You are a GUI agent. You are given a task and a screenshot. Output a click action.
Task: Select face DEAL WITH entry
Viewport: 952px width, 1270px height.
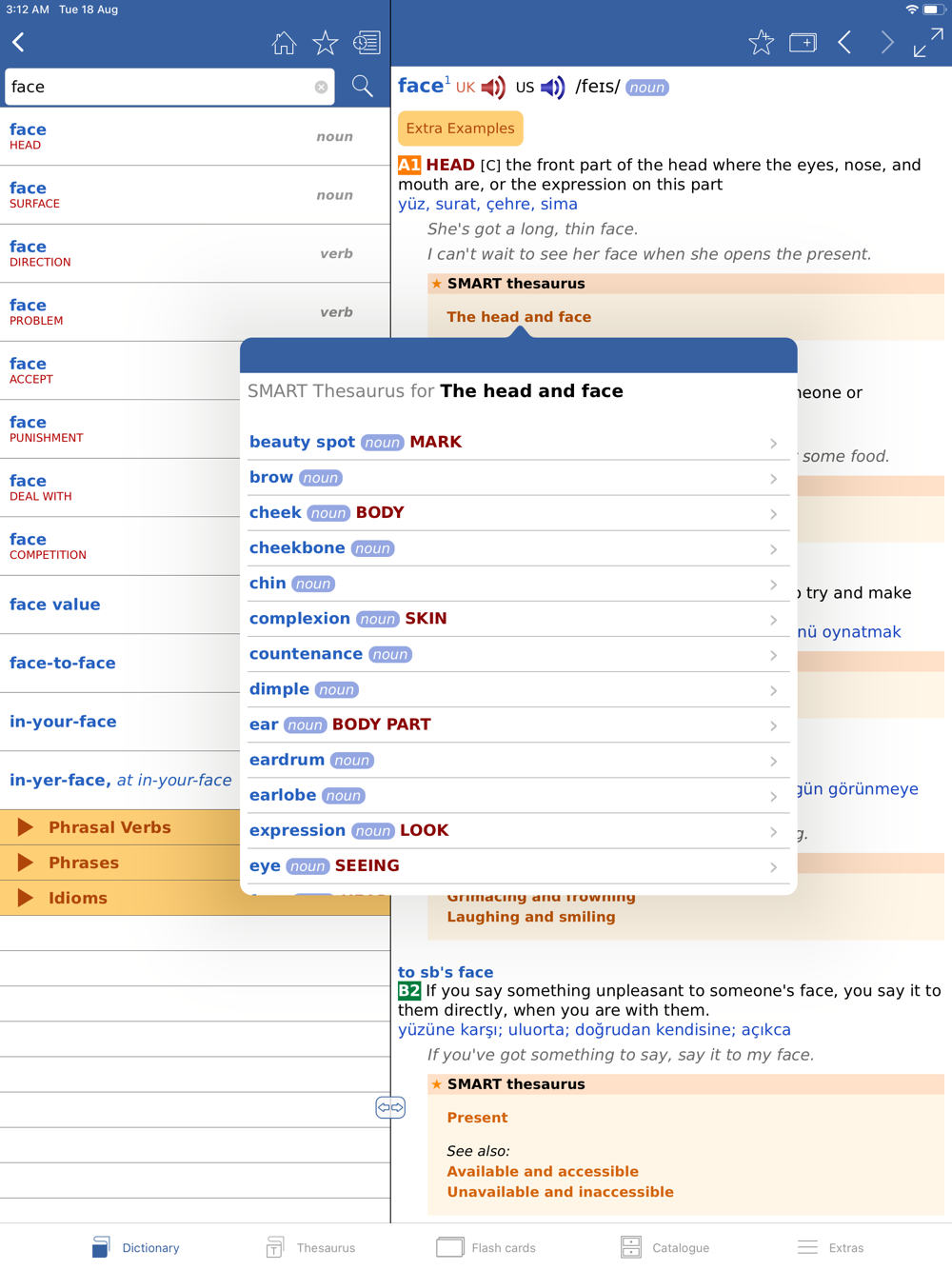(x=120, y=487)
